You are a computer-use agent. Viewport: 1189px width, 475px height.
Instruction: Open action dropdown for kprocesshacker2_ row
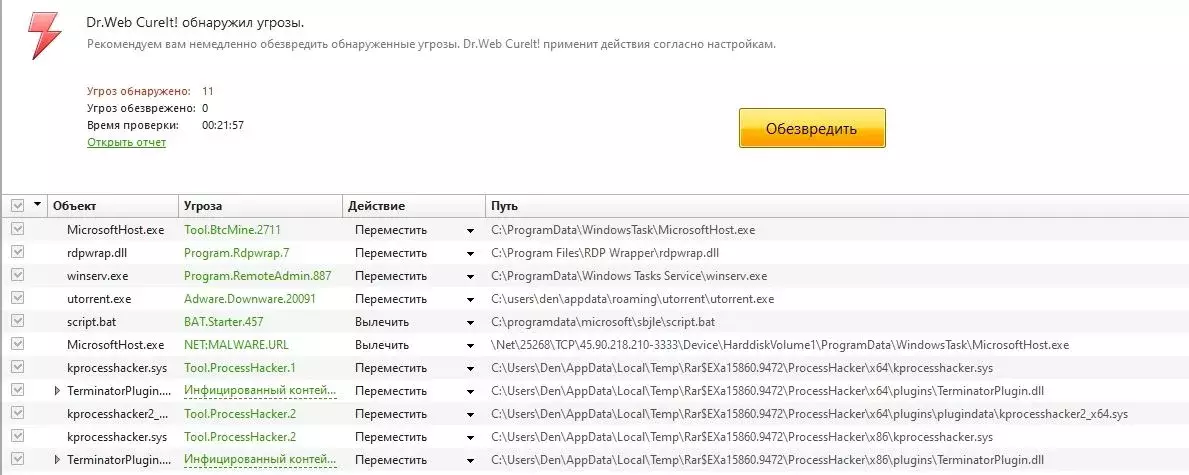471,414
